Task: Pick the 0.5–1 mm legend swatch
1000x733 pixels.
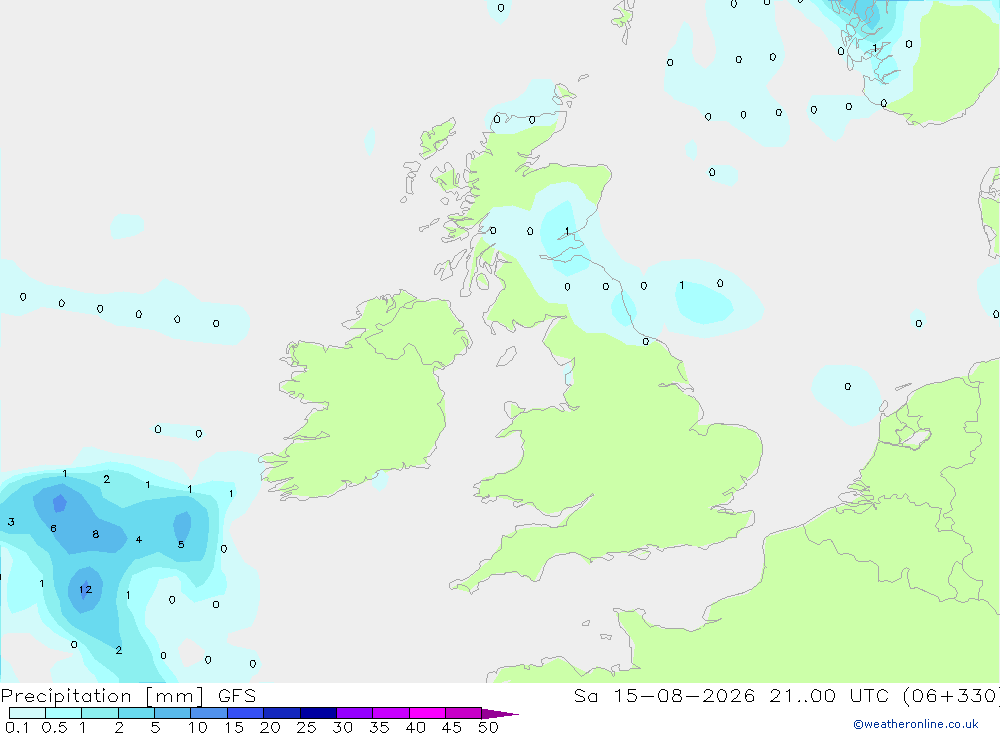Action: [64, 713]
